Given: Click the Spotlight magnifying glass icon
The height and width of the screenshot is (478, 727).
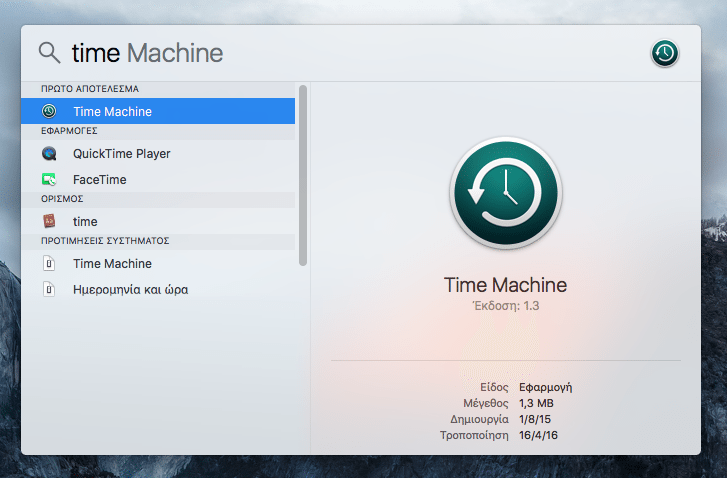Looking at the screenshot, I should [49, 52].
